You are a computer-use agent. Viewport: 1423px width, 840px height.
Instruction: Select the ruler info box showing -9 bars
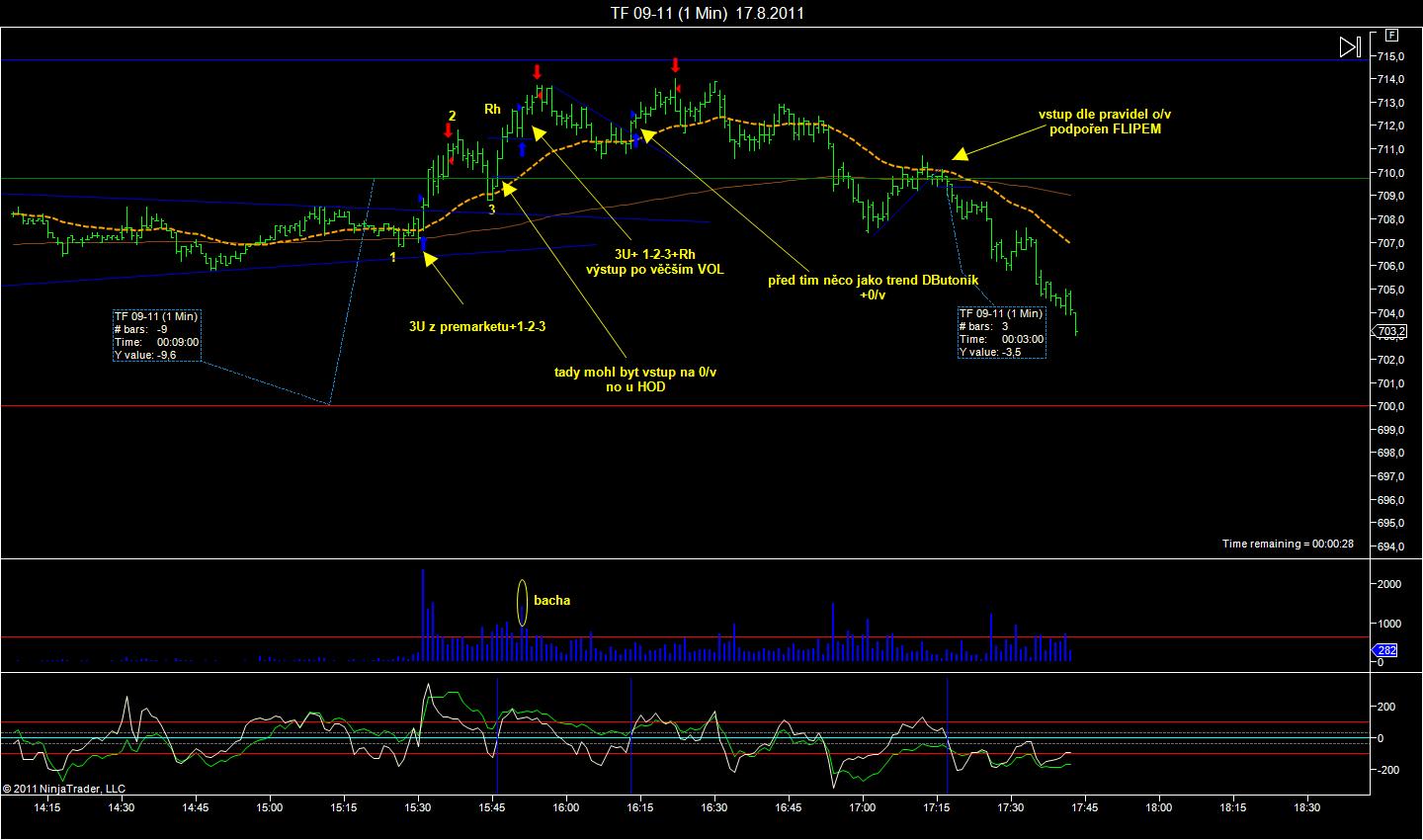click(157, 335)
